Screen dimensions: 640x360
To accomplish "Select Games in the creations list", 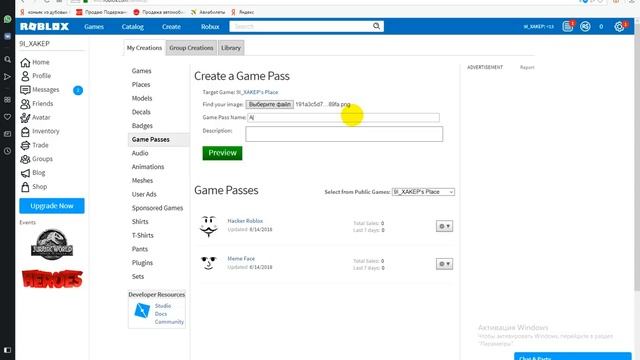I will (x=142, y=71).
